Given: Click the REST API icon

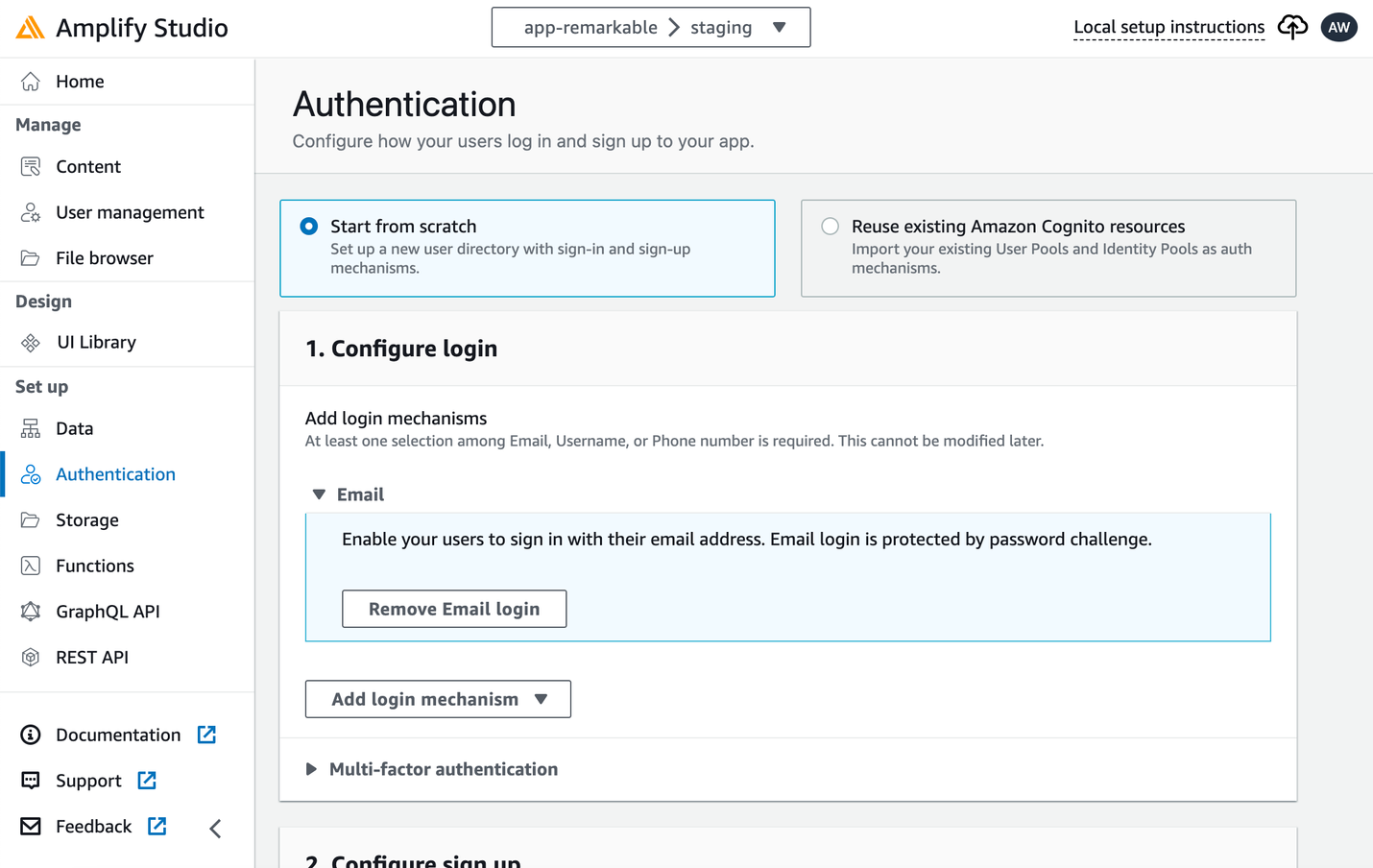Looking at the screenshot, I should pos(31,658).
